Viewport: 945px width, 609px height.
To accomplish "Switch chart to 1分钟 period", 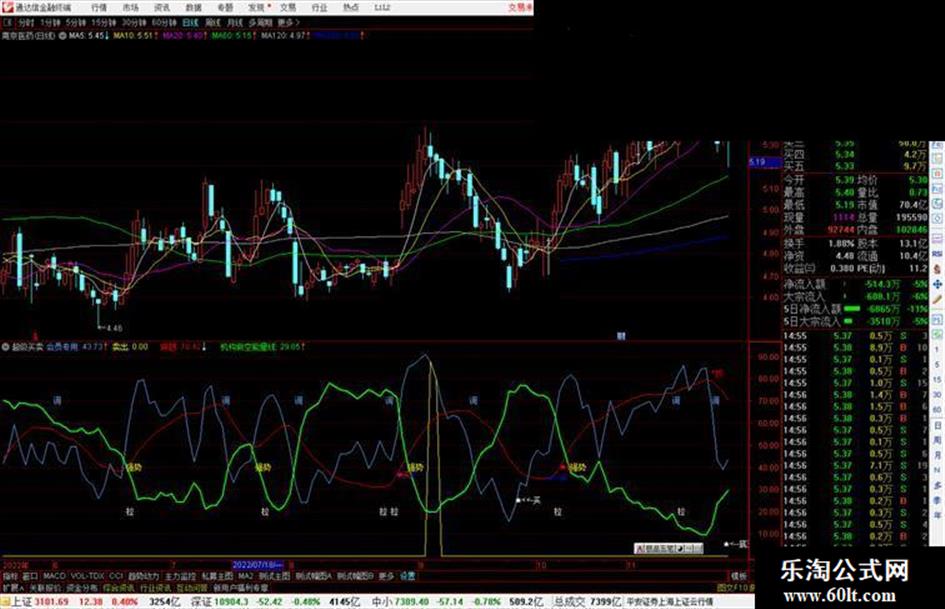I will point(50,23).
